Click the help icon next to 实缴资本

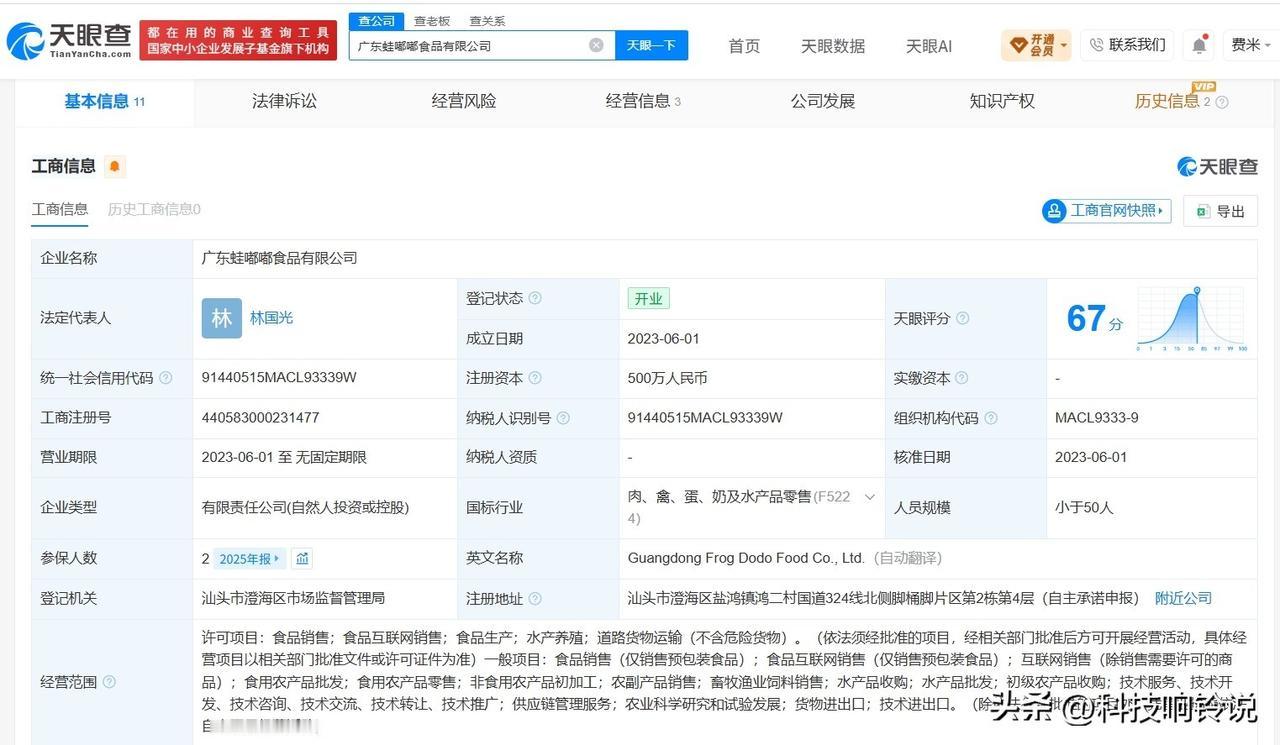tap(961, 378)
